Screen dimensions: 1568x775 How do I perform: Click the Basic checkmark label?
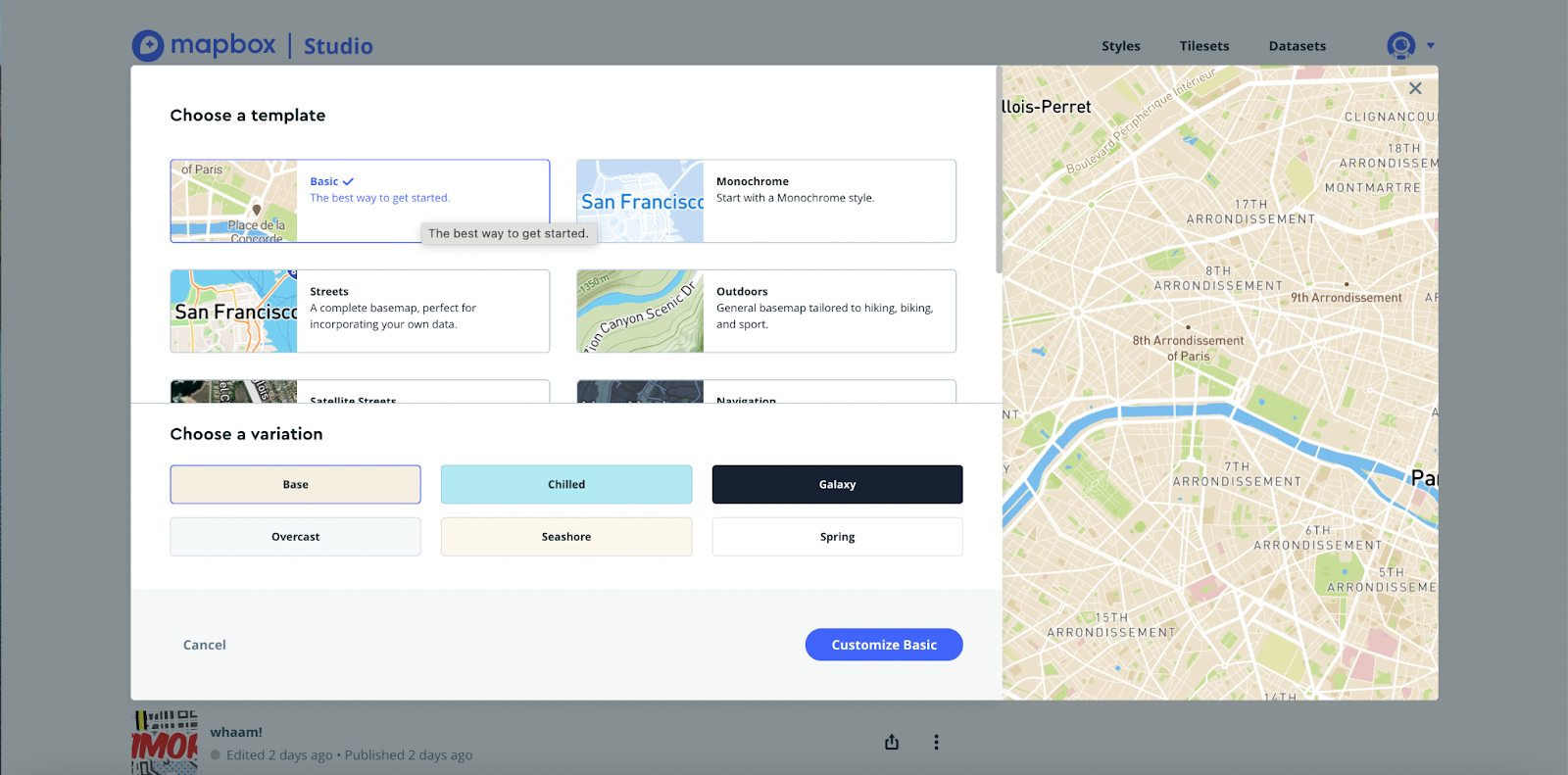[331, 181]
